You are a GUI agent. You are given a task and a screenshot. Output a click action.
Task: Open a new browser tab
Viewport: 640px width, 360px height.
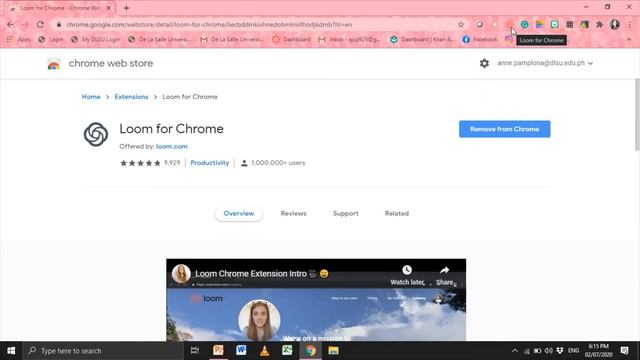pos(126,8)
